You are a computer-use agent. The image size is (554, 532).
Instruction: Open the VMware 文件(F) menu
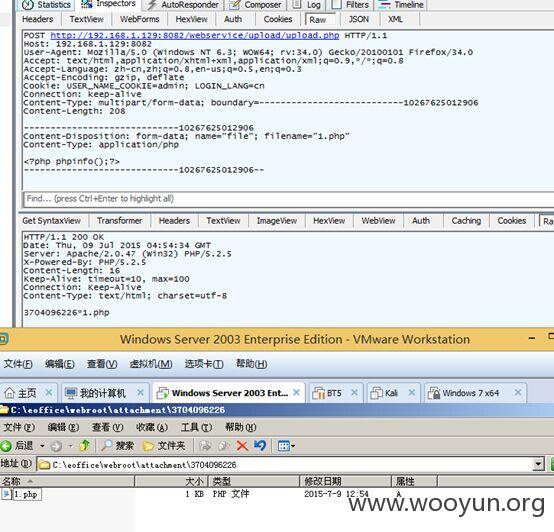point(18,363)
